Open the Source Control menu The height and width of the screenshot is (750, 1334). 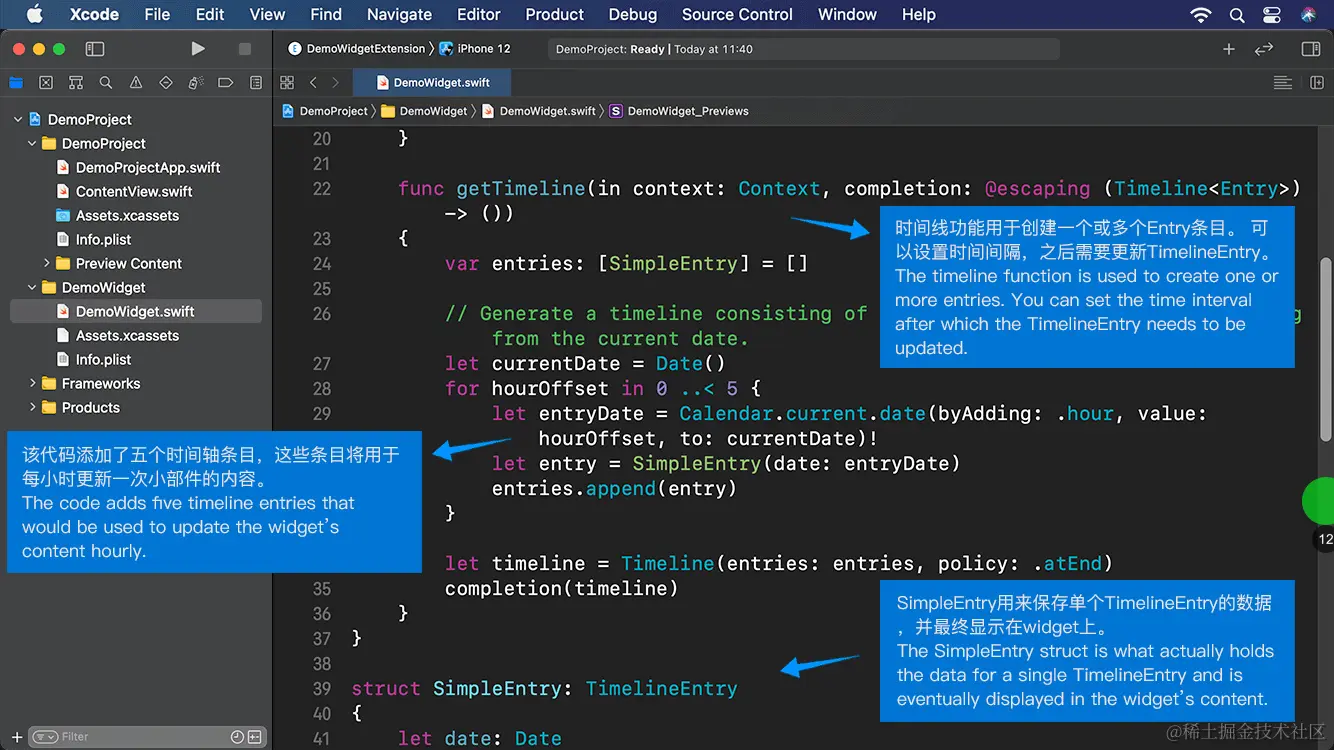pyautogui.click(x=737, y=14)
